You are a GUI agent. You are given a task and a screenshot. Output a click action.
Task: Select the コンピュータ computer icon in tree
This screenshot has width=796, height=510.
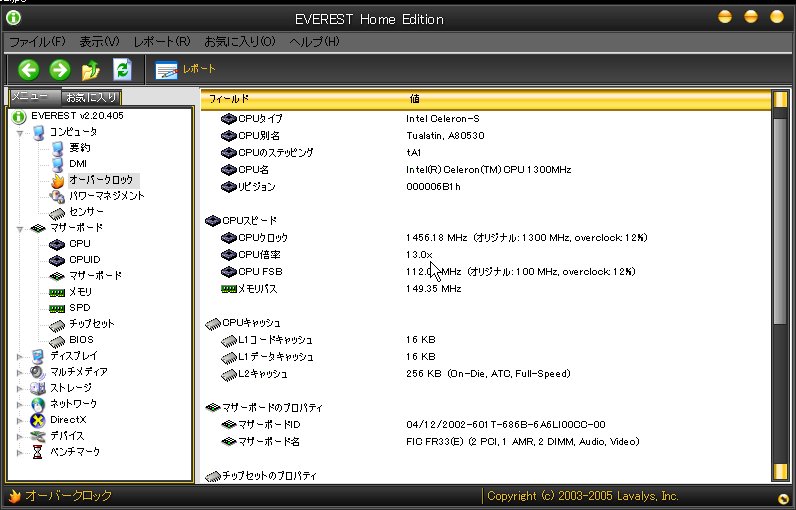(x=38, y=132)
